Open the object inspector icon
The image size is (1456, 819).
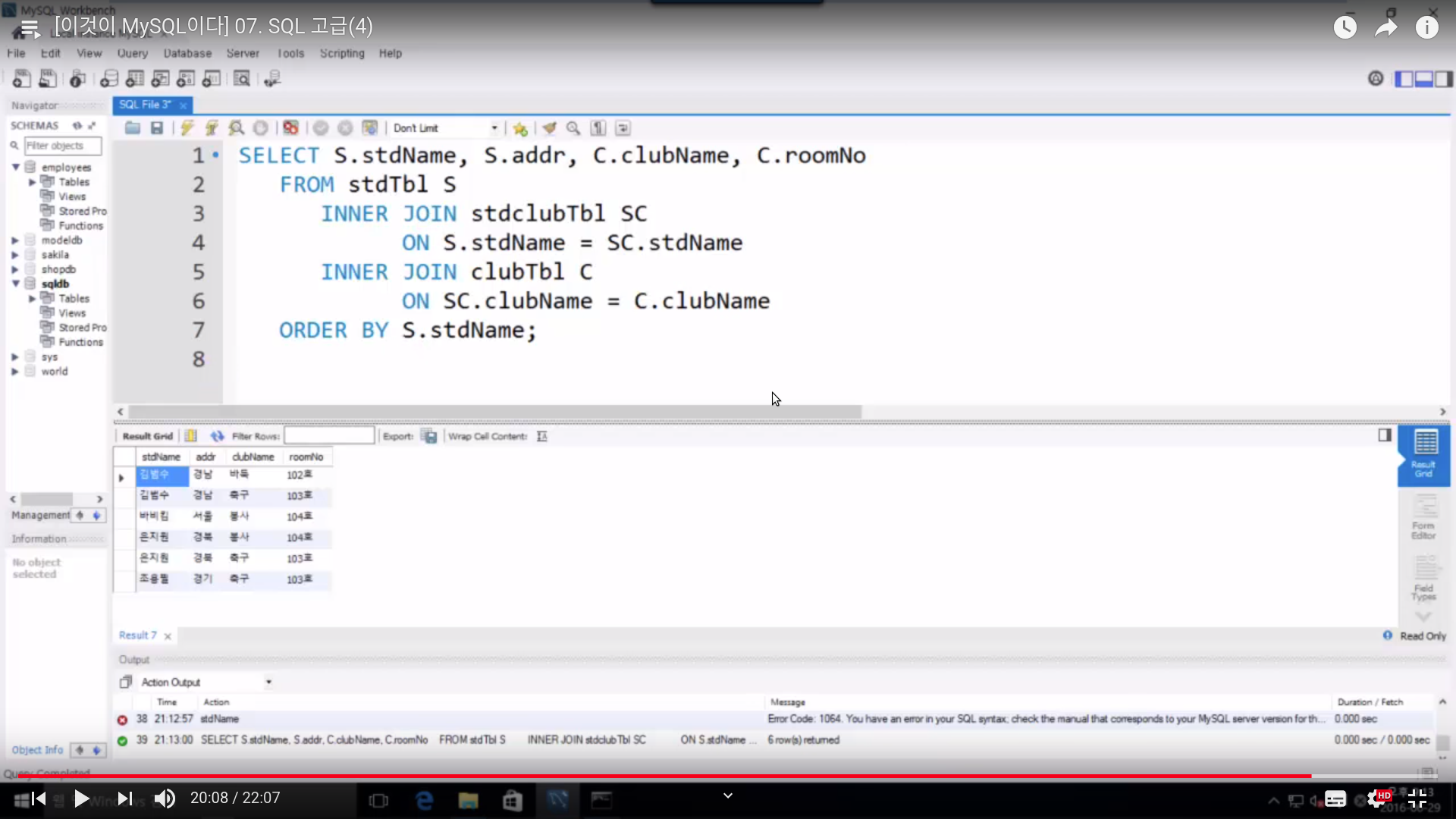[x=77, y=78]
